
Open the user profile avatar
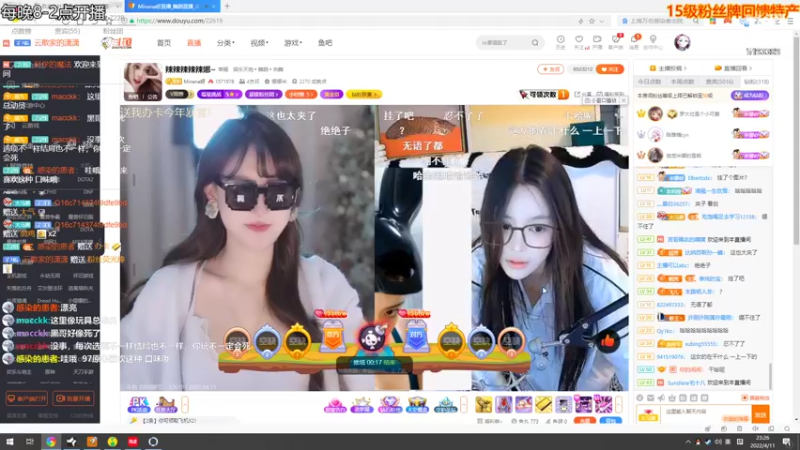coord(682,42)
